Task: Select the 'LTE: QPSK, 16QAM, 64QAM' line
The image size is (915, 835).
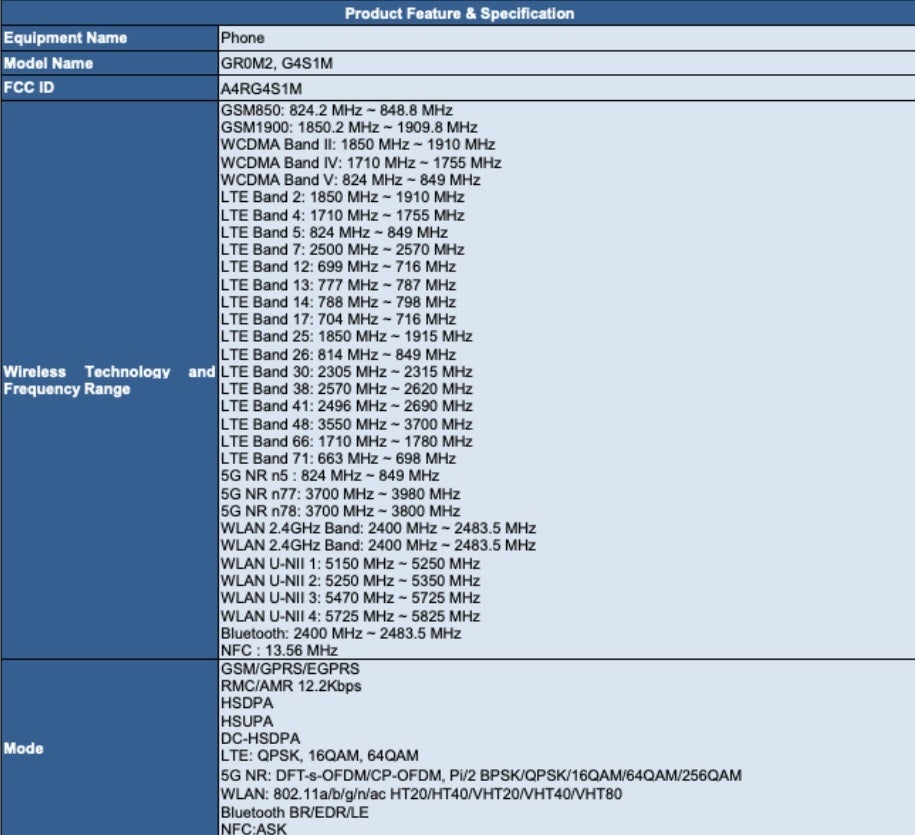Action: 319,755
